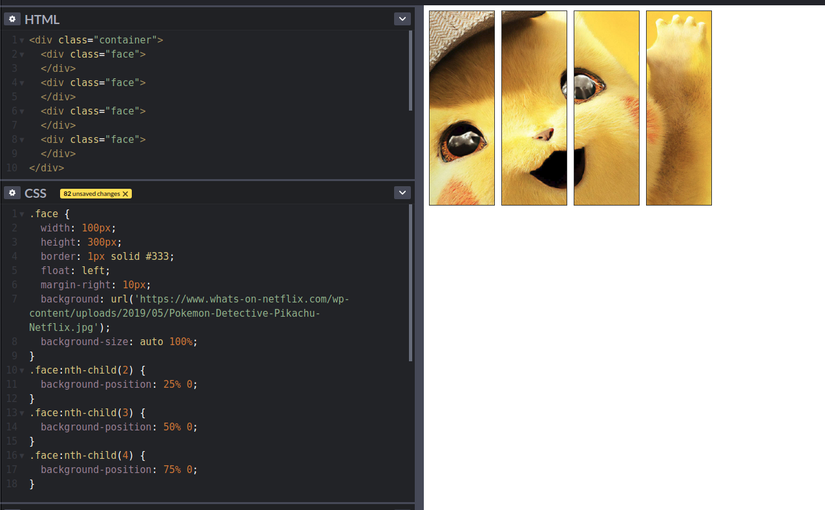Screen dimensions: 825x510
Task: Click the .face:nth-child(2) selector
Action: (x=82, y=370)
